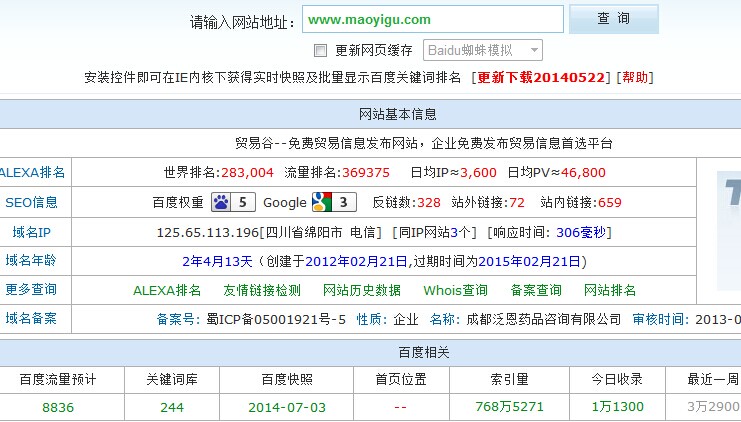Click creation date 2012年02月21日
The width and height of the screenshot is (741, 422).
click(356, 261)
